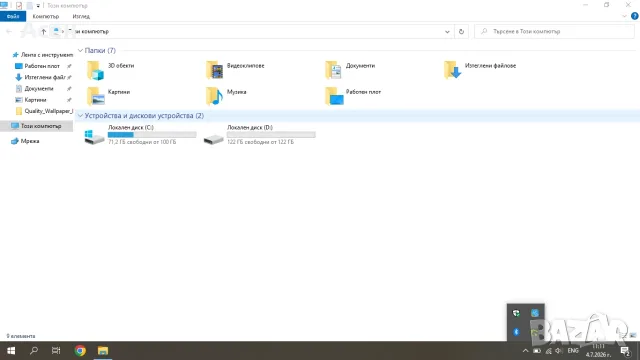Click the '122 ГБ свободни от 122 ГБ' text
Image resolution: width=640 pixels, height=360 pixels.
click(260, 142)
